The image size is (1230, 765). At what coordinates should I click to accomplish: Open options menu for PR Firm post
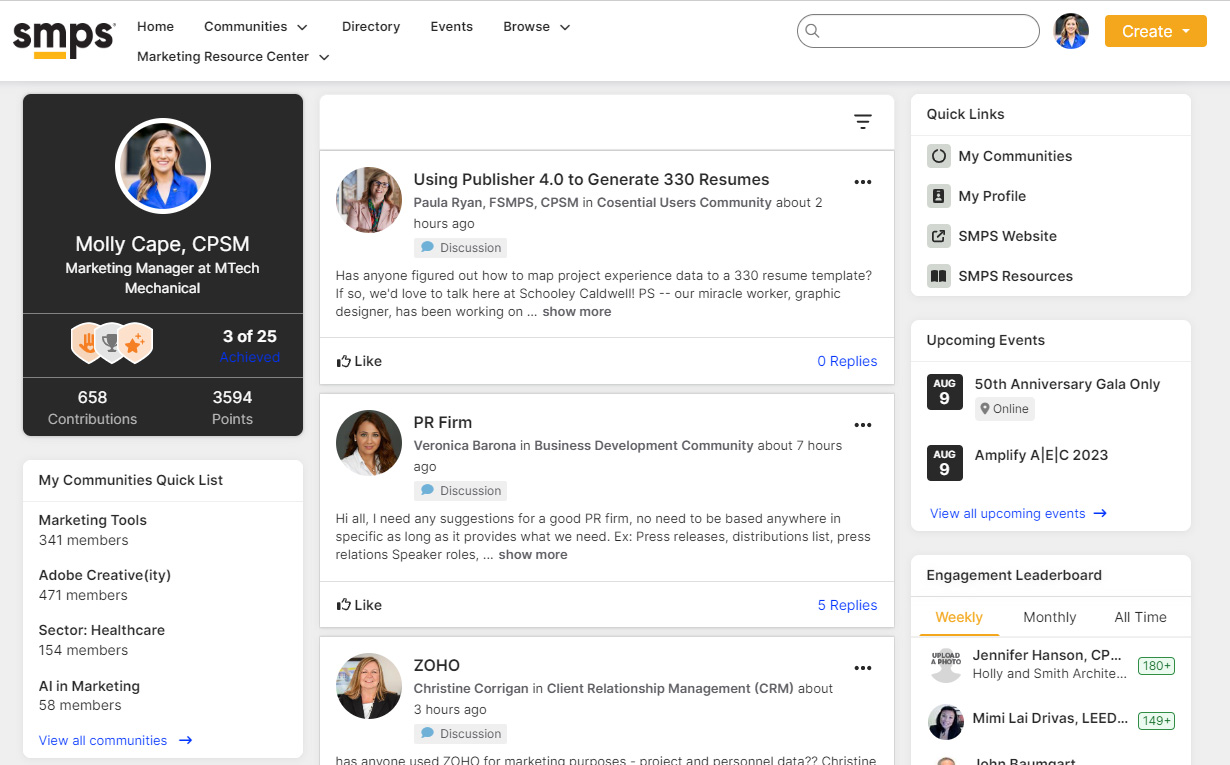tap(863, 425)
